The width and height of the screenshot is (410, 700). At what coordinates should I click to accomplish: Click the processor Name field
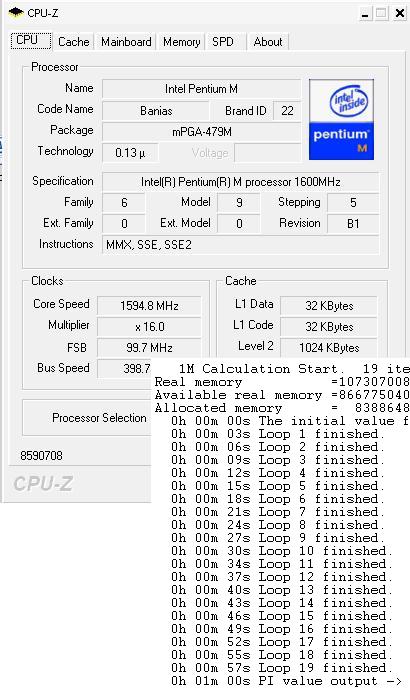(201, 89)
